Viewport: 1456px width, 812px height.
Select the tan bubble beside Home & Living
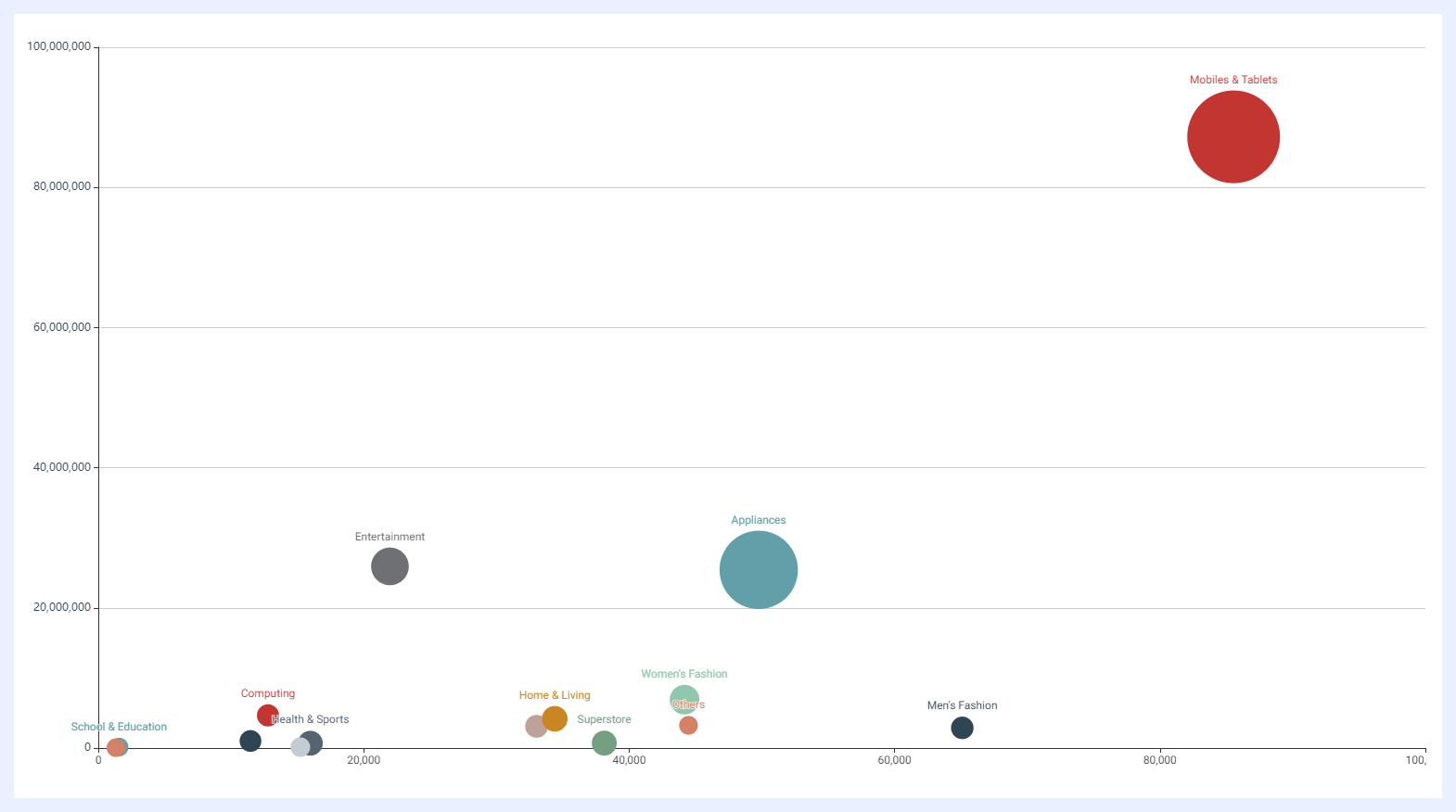pyautogui.click(x=536, y=726)
